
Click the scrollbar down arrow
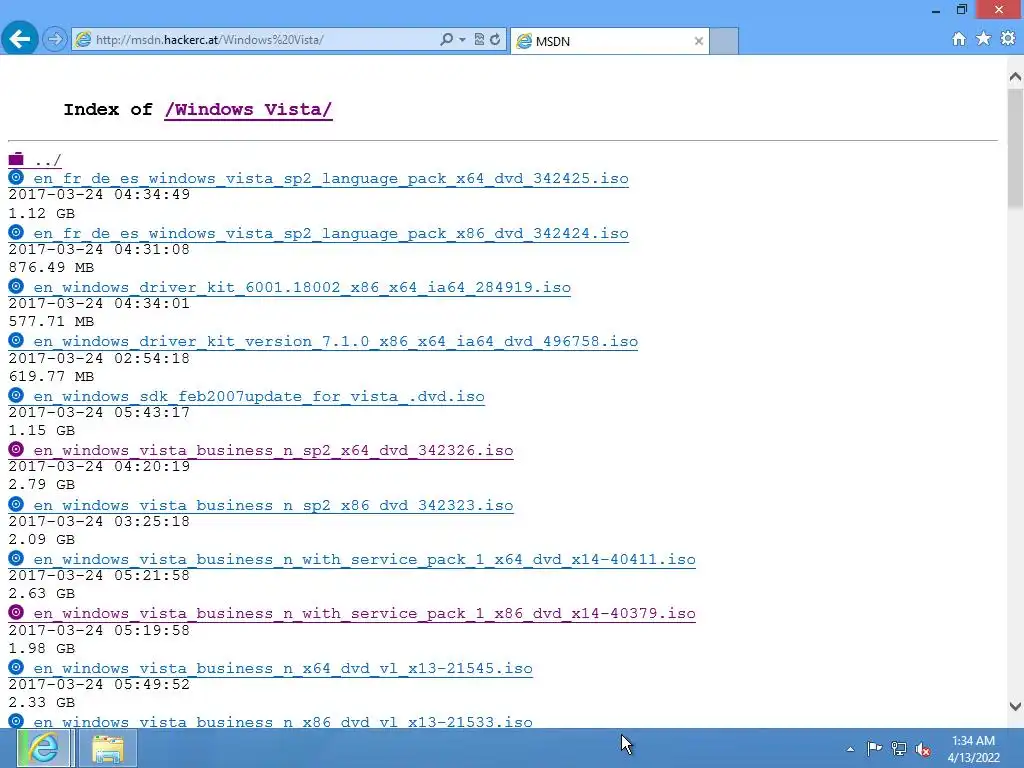[x=1015, y=706]
